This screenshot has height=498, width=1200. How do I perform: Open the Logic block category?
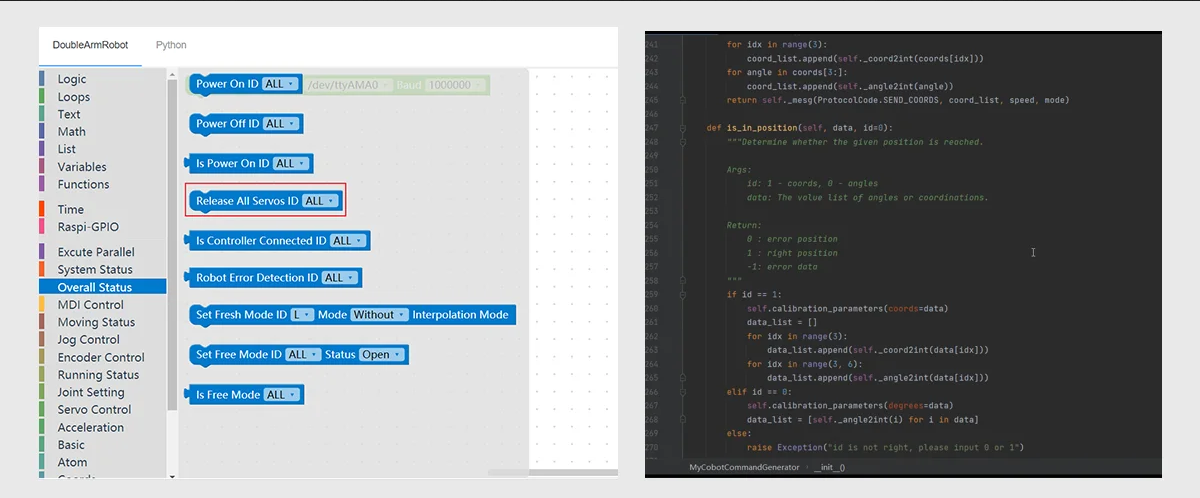pyautogui.click(x=71, y=79)
